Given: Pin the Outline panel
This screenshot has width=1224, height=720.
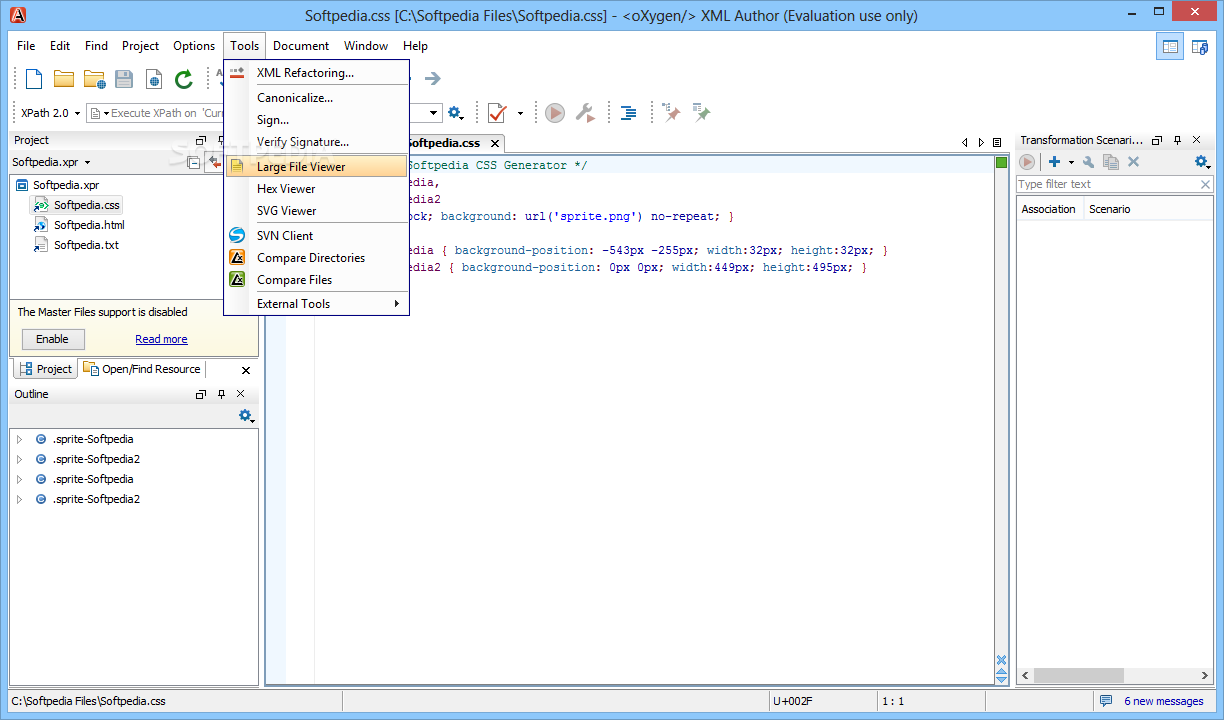Looking at the screenshot, I should click(x=222, y=395).
